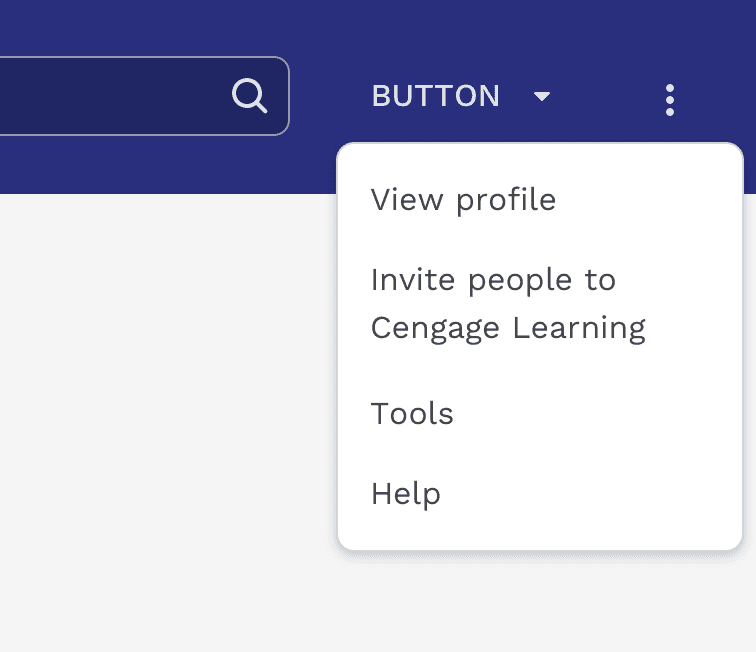Click the 'Cengage Learning' line of invite option
756x652 pixels.
click(507, 328)
